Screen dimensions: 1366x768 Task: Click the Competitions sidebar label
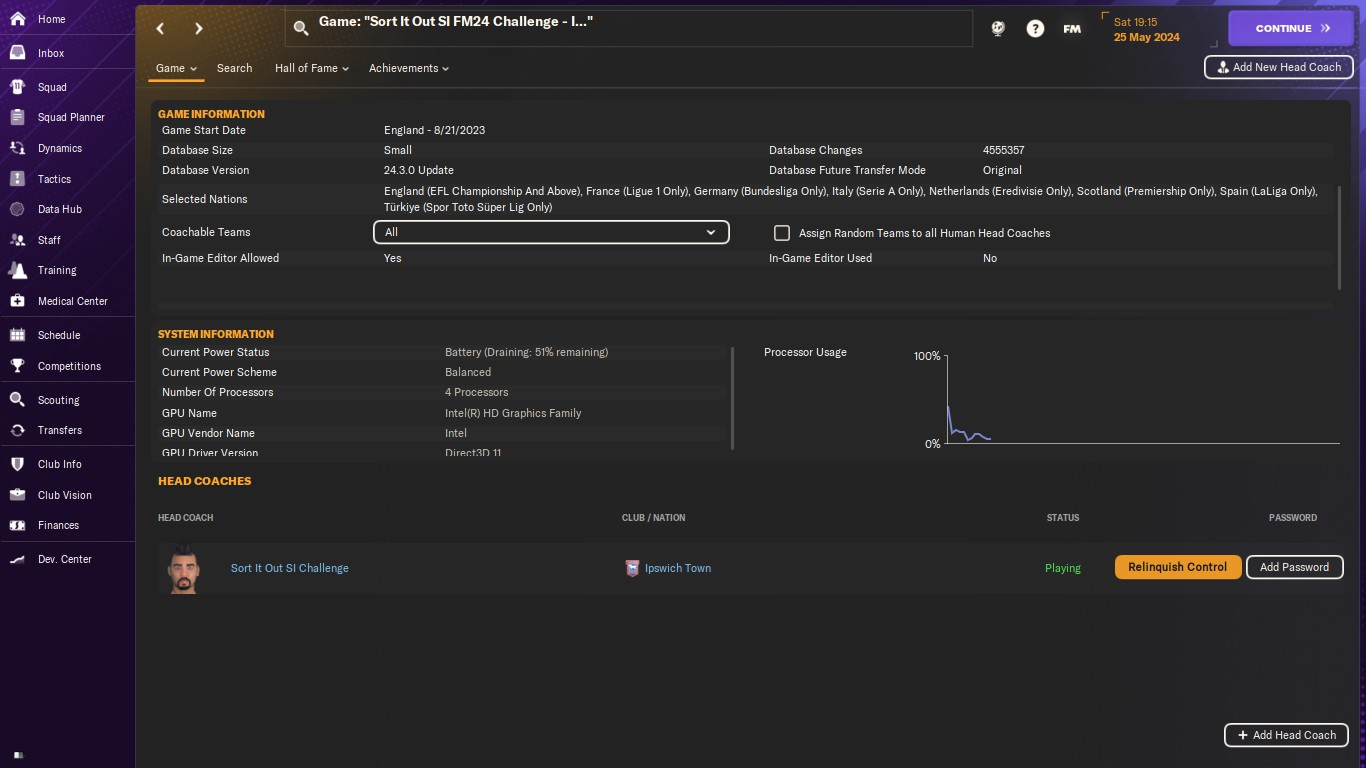[x=69, y=366]
